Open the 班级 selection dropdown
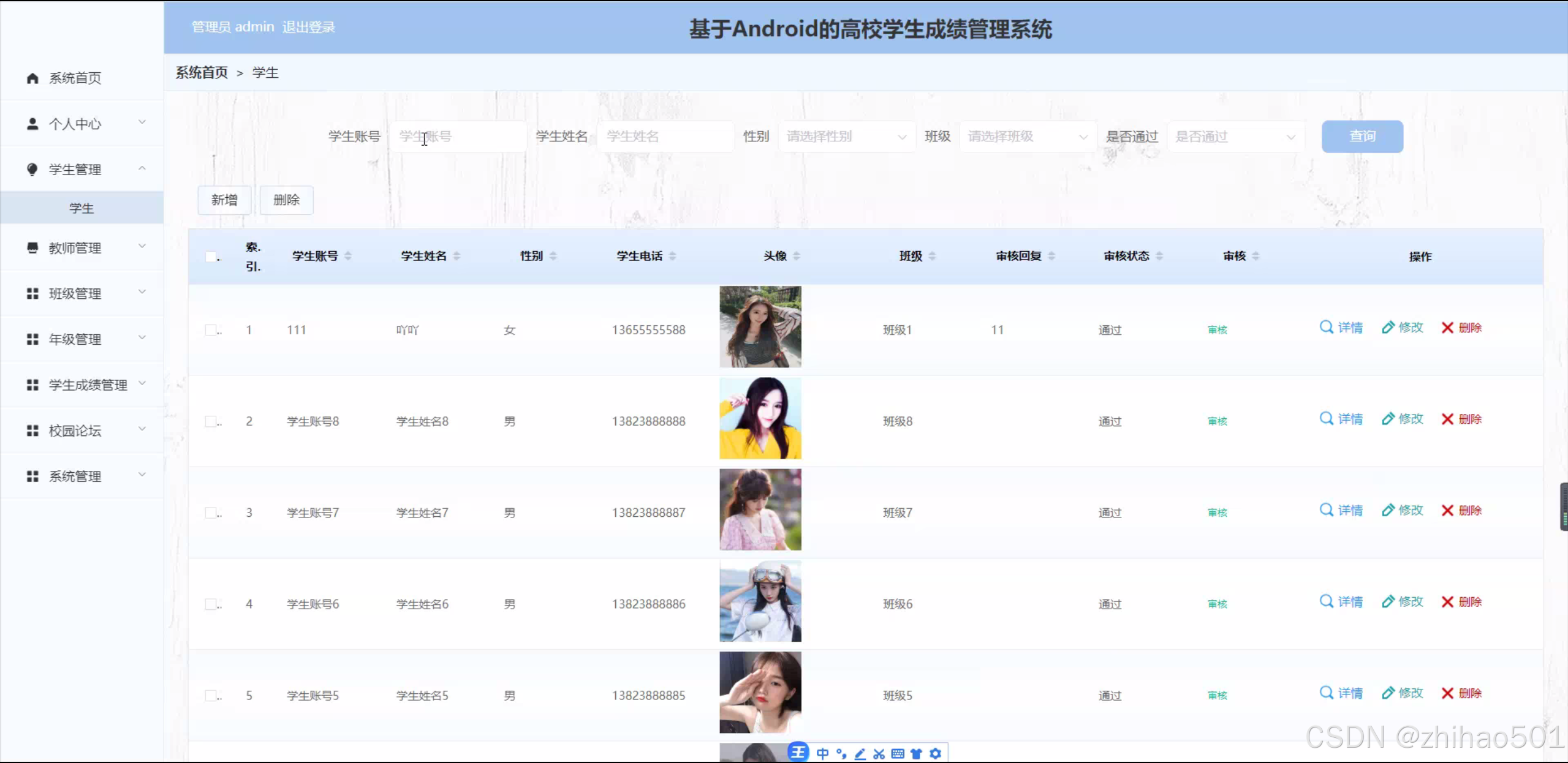 click(x=1027, y=137)
